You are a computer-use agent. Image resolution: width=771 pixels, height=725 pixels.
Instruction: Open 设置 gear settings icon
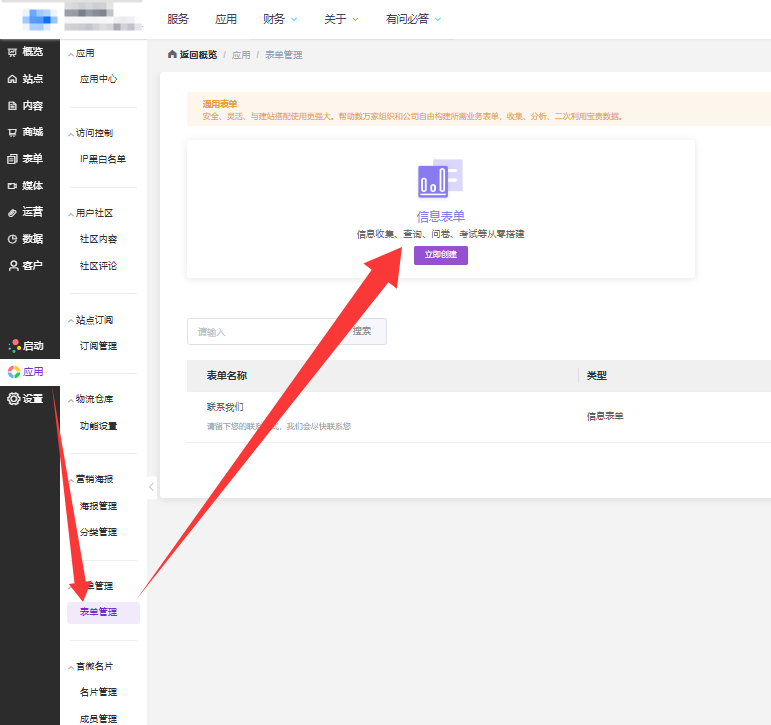14,399
